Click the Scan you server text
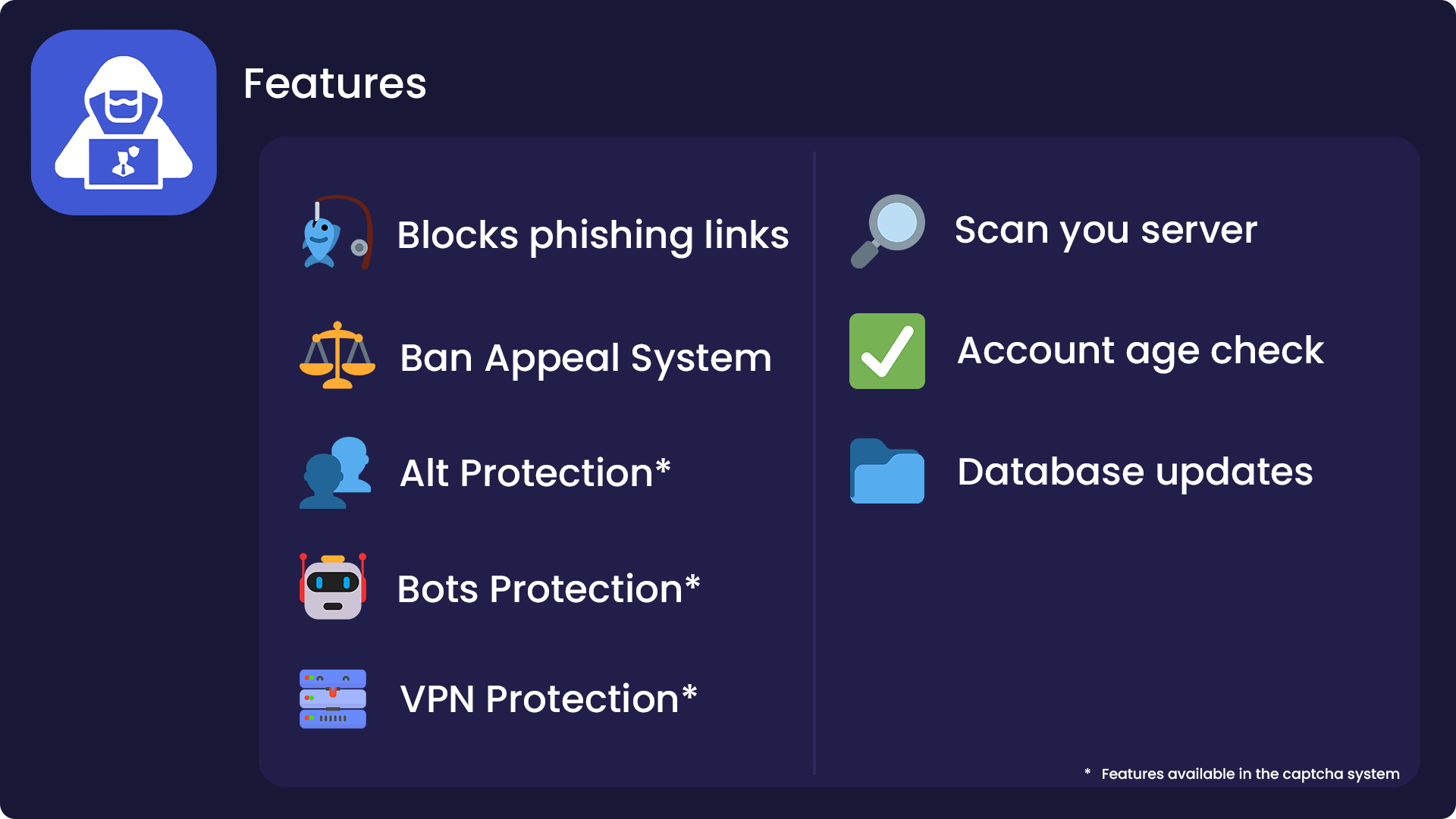This screenshot has height=819, width=1456. coord(1106,231)
